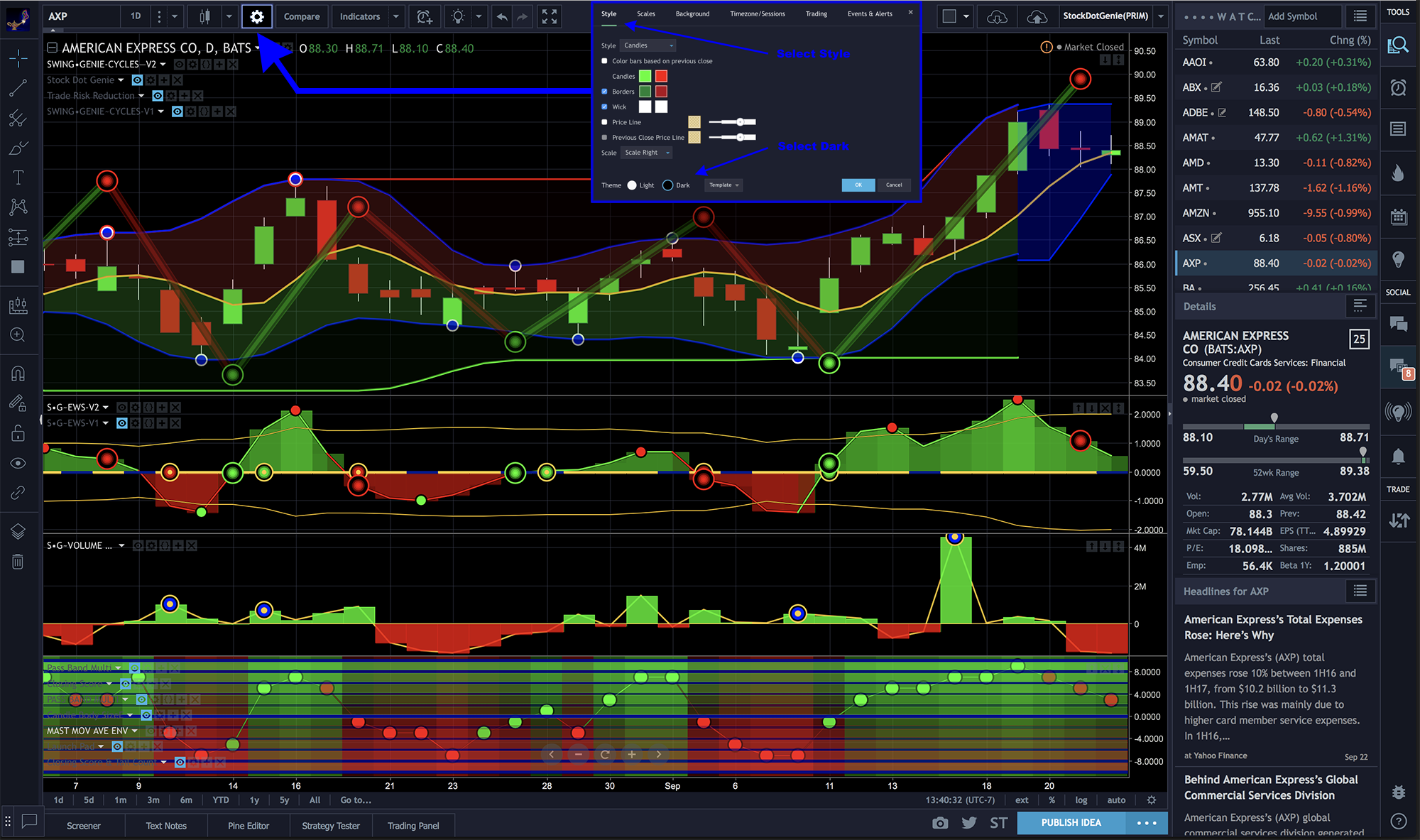Open StockDotGenie(PRIM) layout dropdown arrow

coord(1161,16)
